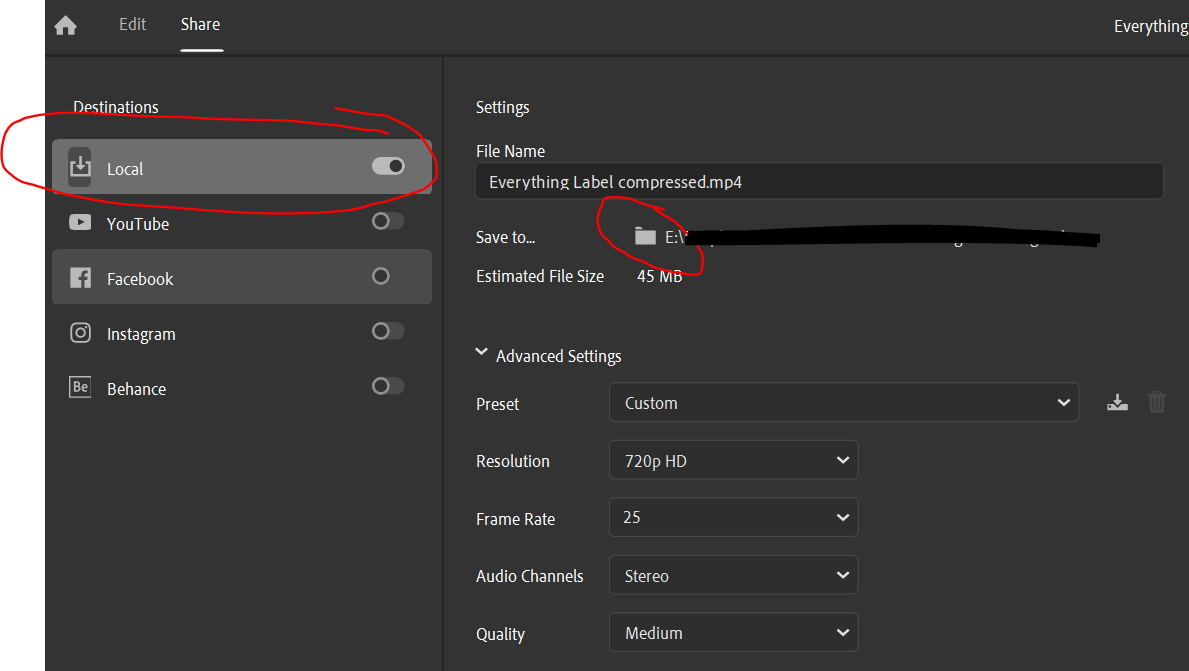
Task: Enable the Instagram destination toggle
Action: tap(388, 331)
